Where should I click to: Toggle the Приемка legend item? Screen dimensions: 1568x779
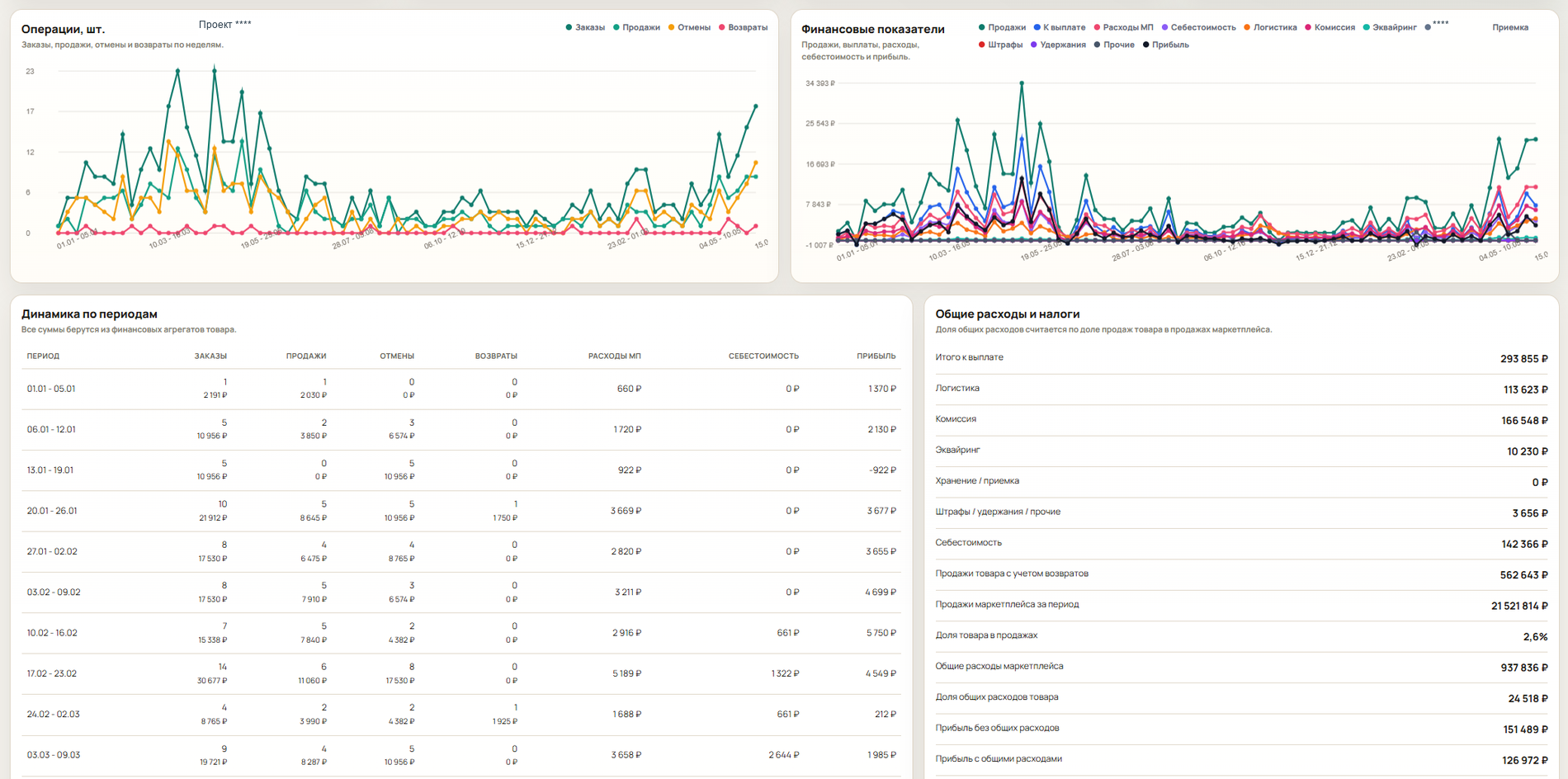1510,27
